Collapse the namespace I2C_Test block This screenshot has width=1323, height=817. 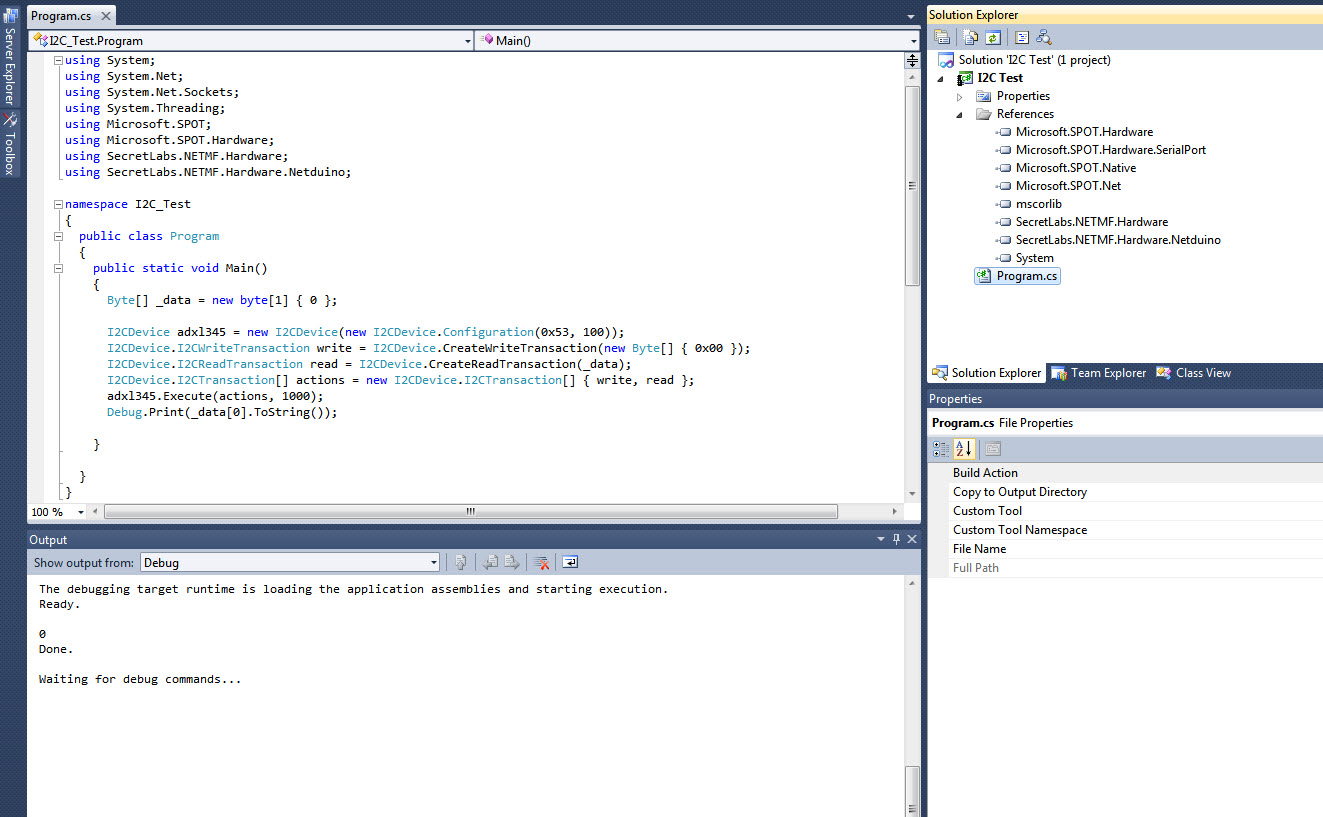click(x=58, y=204)
